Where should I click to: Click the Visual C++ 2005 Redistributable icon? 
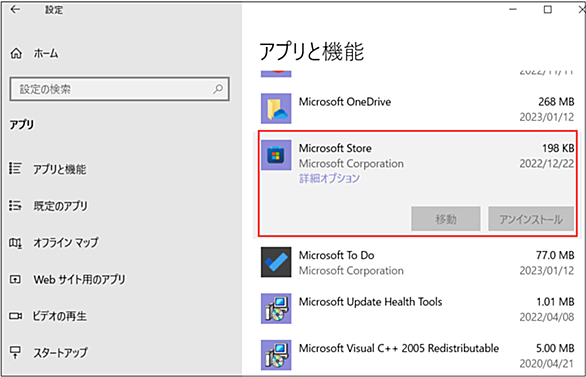pyautogui.click(x=276, y=355)
